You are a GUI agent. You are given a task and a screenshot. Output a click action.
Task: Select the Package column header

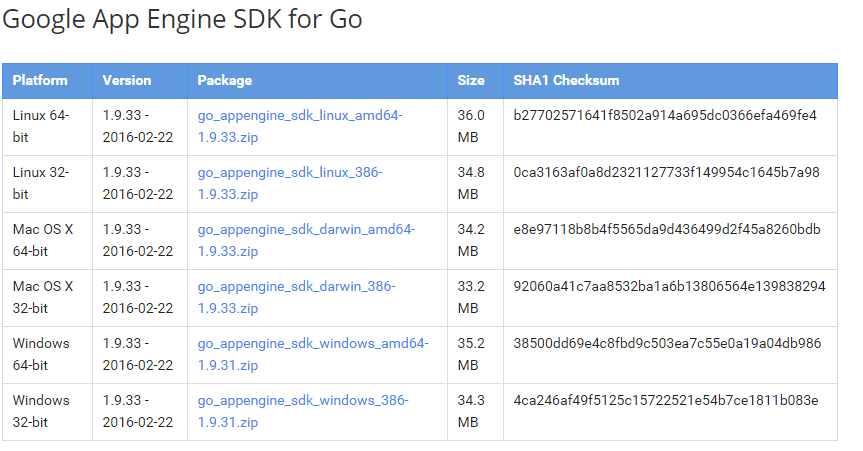tap(224, 81)
